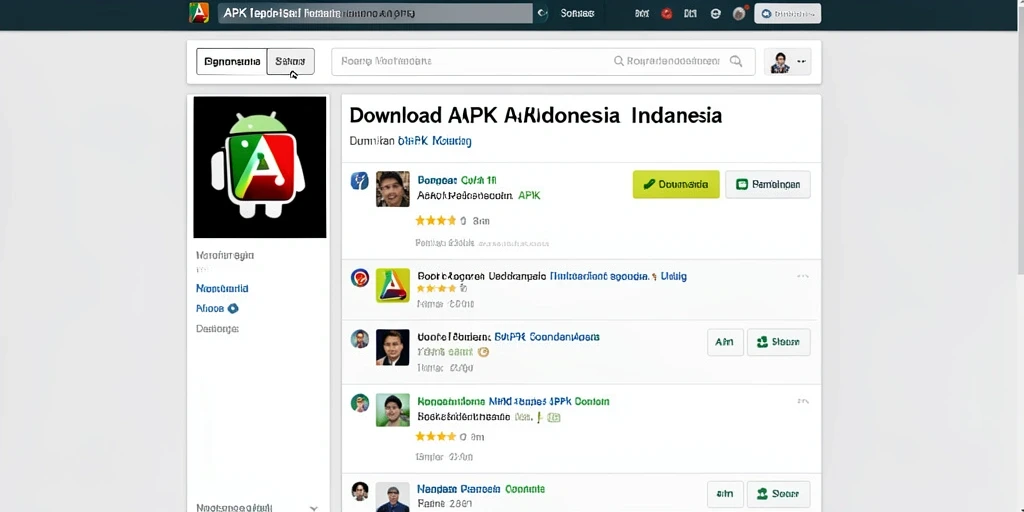Click the 'Sooar' button in the 'Nandaae' row
Screen dimensions: 1024x512
point(778,494)
